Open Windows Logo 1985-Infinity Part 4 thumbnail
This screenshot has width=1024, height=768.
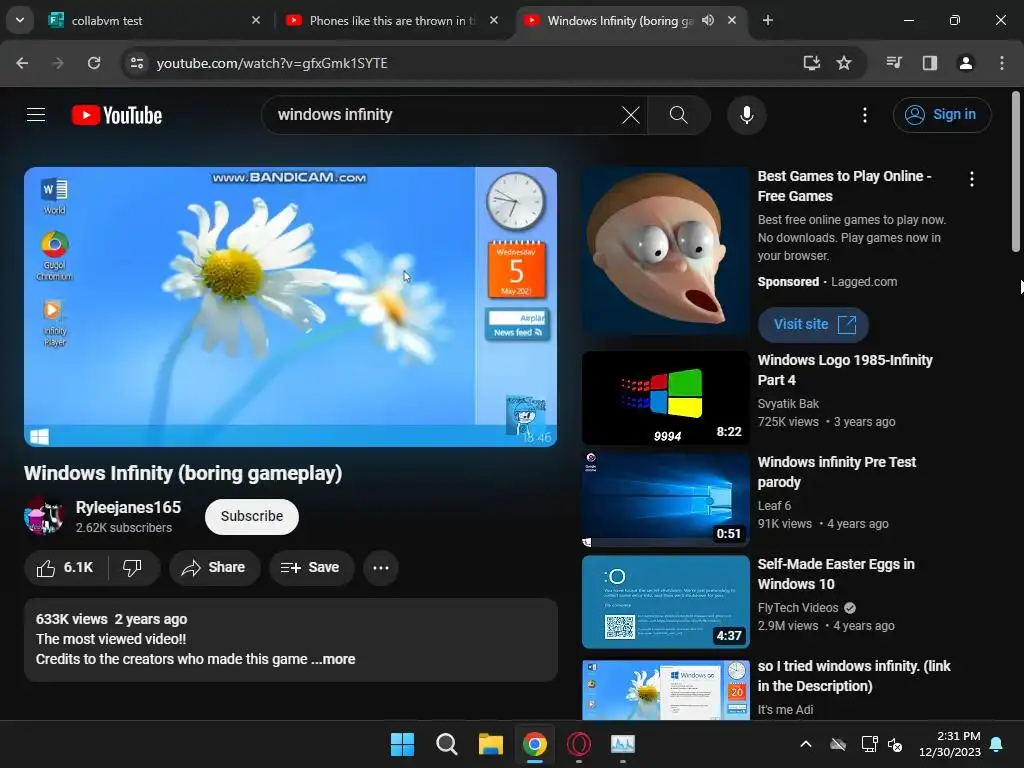click(x=665, y=398)
